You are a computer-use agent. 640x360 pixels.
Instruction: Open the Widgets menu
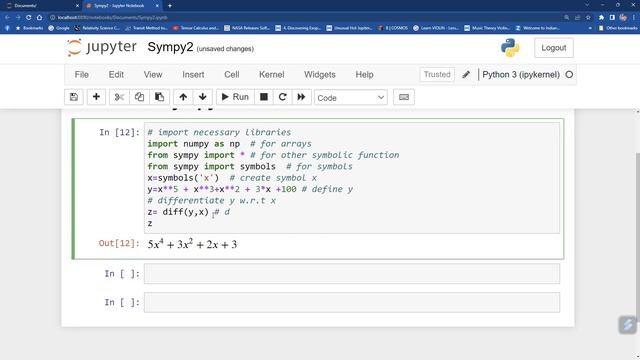coord(320,75)
